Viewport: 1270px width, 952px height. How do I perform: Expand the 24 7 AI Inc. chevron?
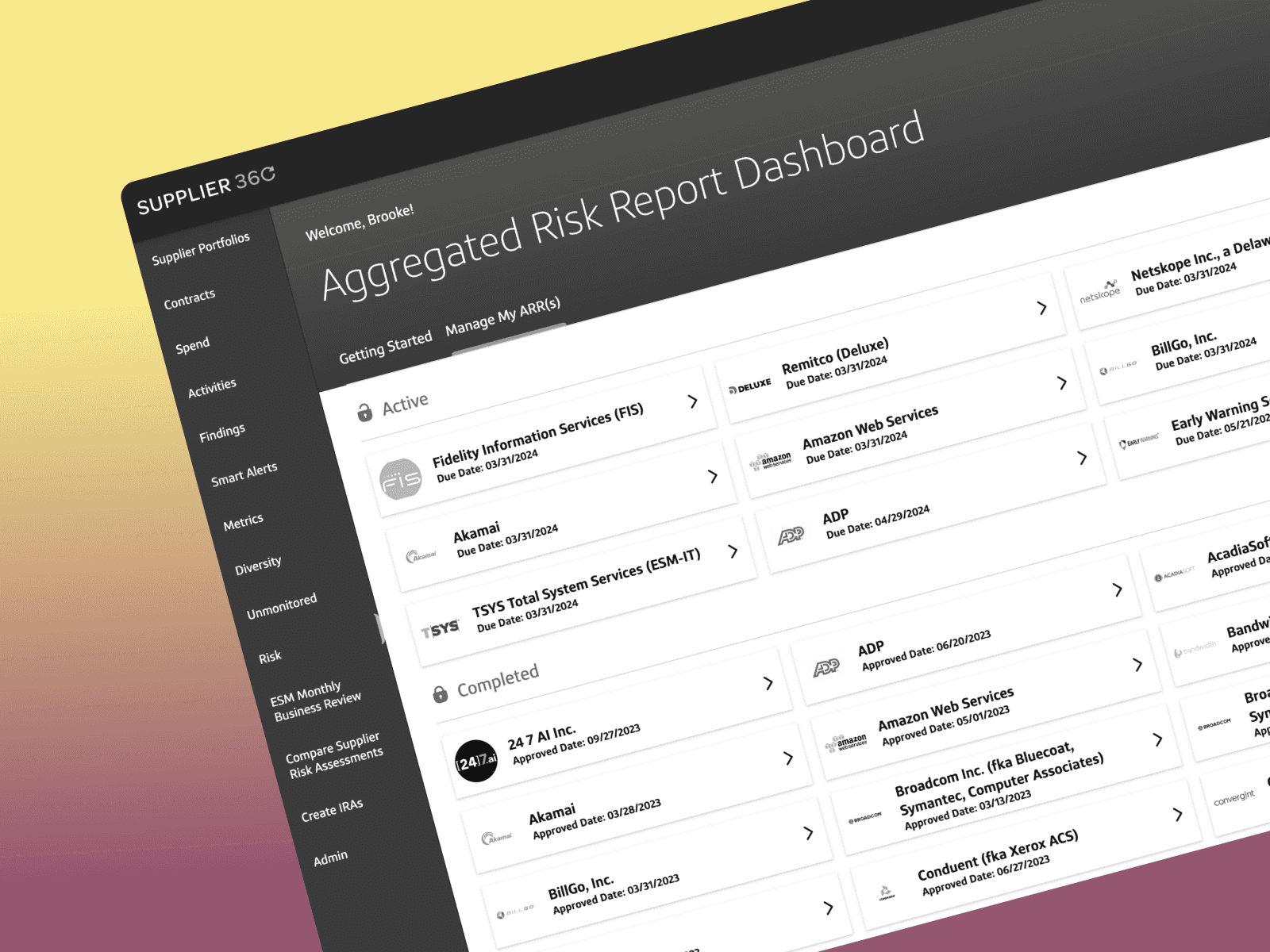point(768,683)
